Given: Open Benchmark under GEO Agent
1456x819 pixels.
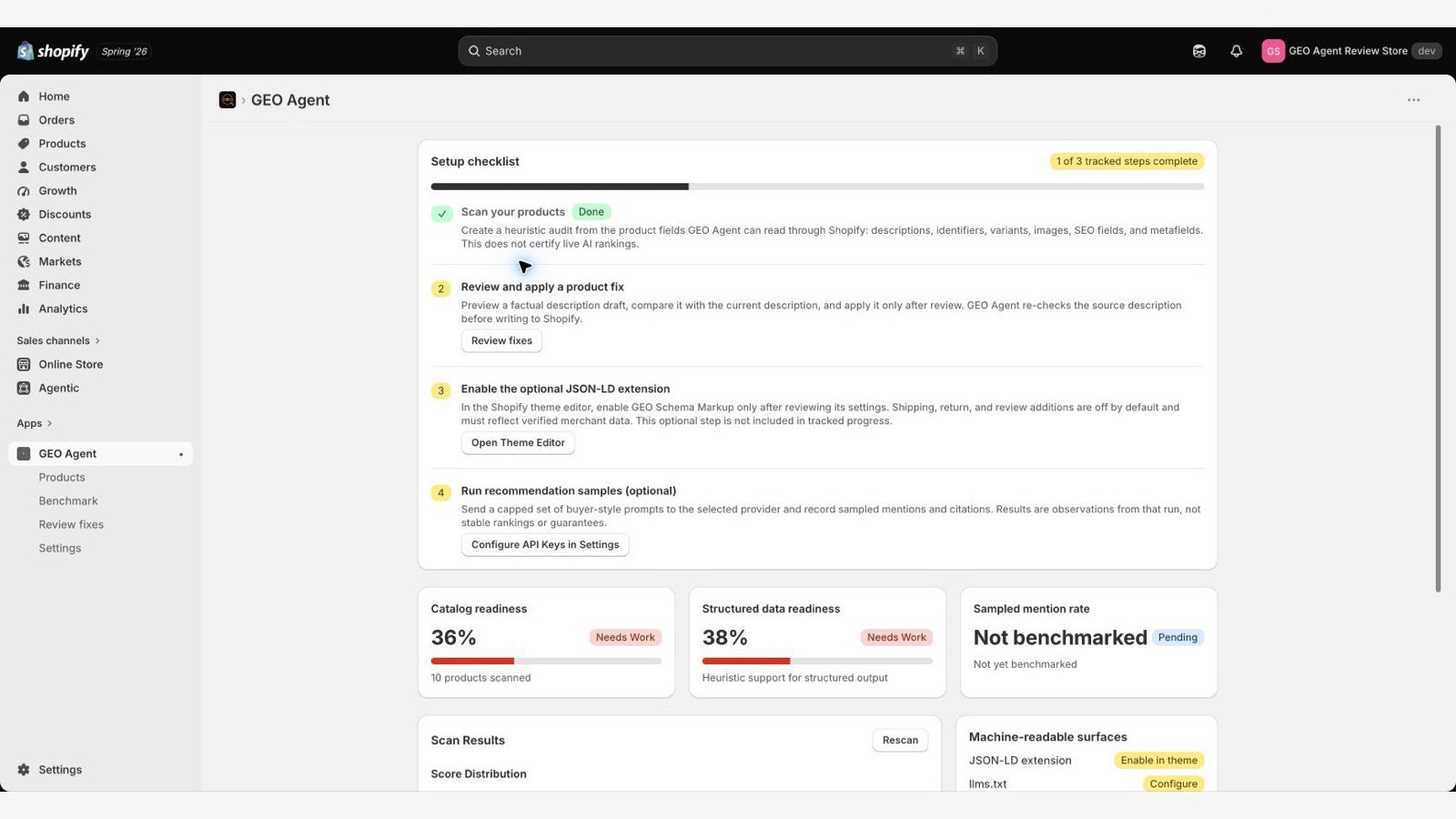Looking at the screenshot, I should click(68, 501).
